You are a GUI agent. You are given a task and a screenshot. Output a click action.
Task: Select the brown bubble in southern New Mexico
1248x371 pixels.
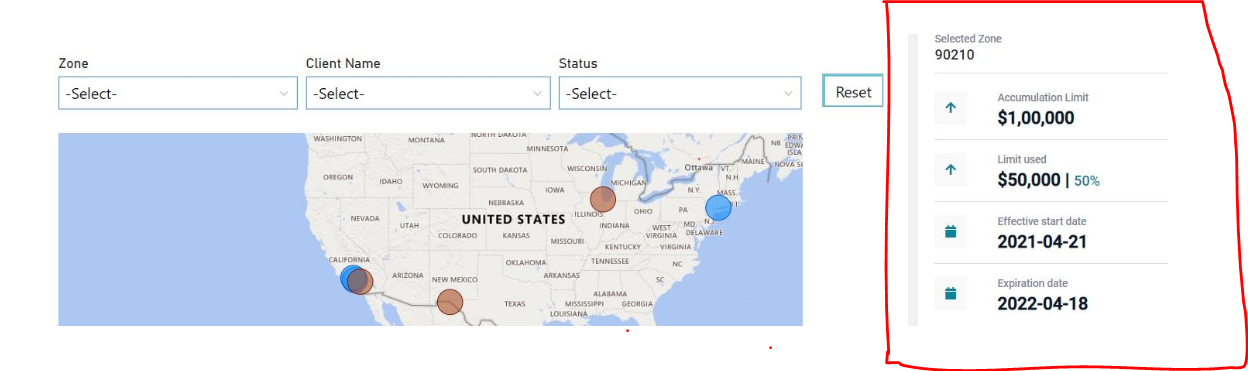(x=450, y=302)
